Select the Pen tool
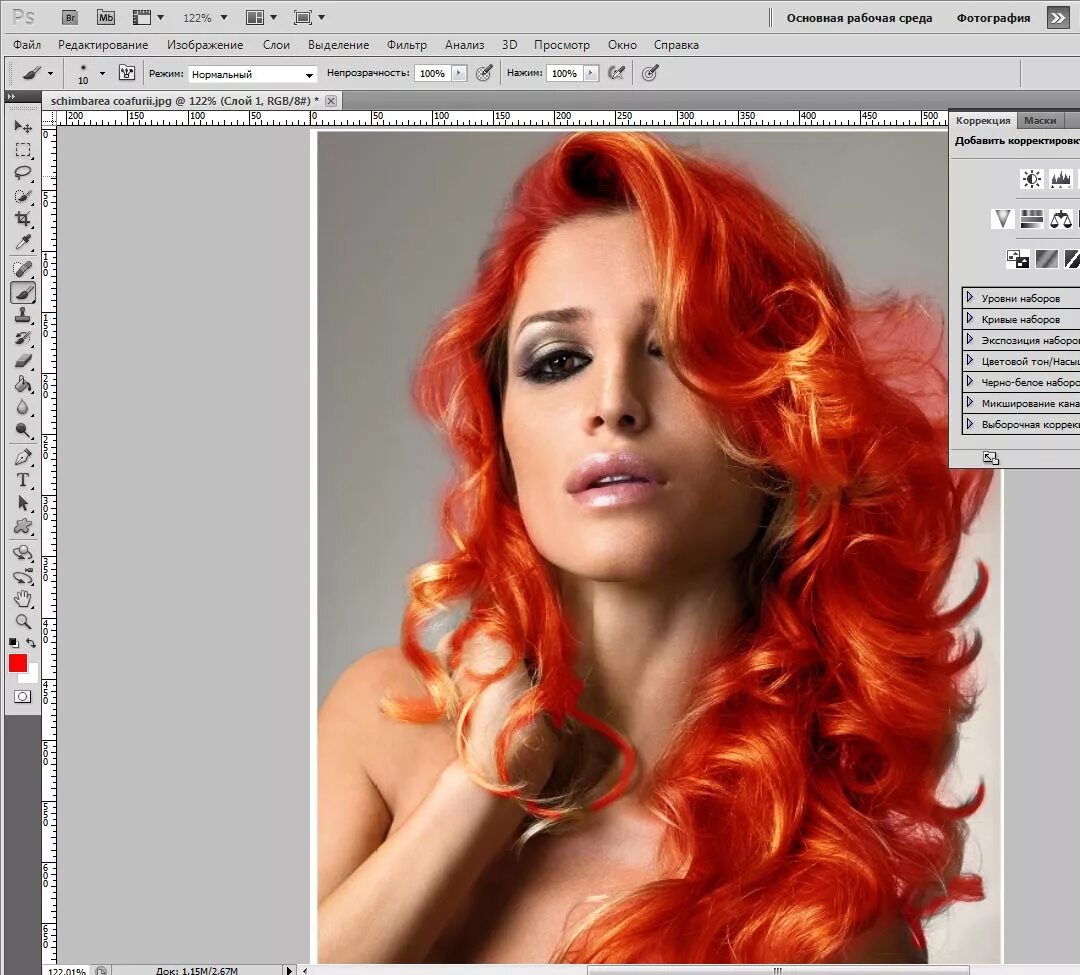The height and width of the screenshot is (975, 1080). pos(23,457)
